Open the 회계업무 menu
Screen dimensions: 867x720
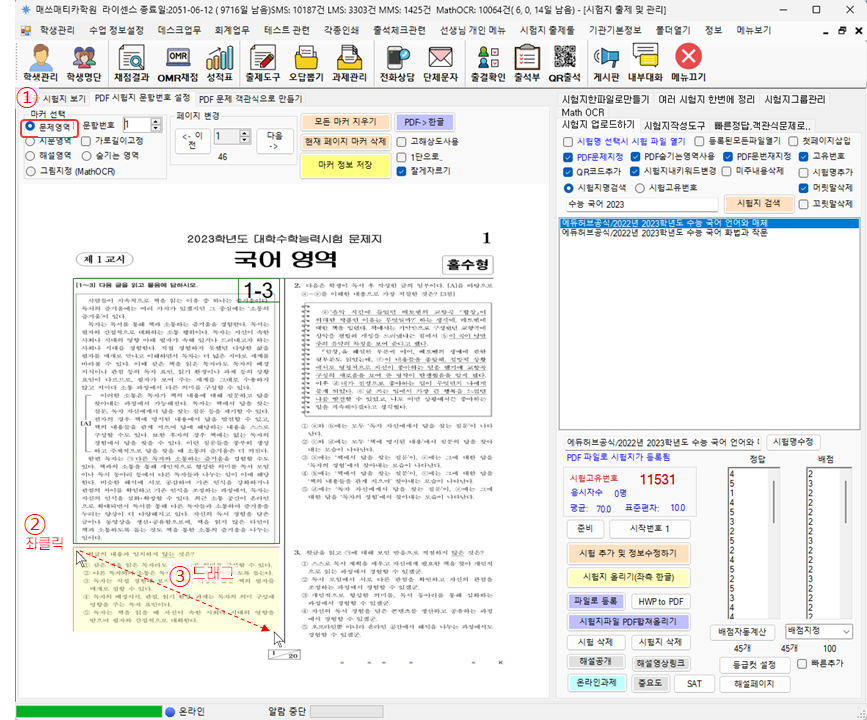click(x=235, y=30)
